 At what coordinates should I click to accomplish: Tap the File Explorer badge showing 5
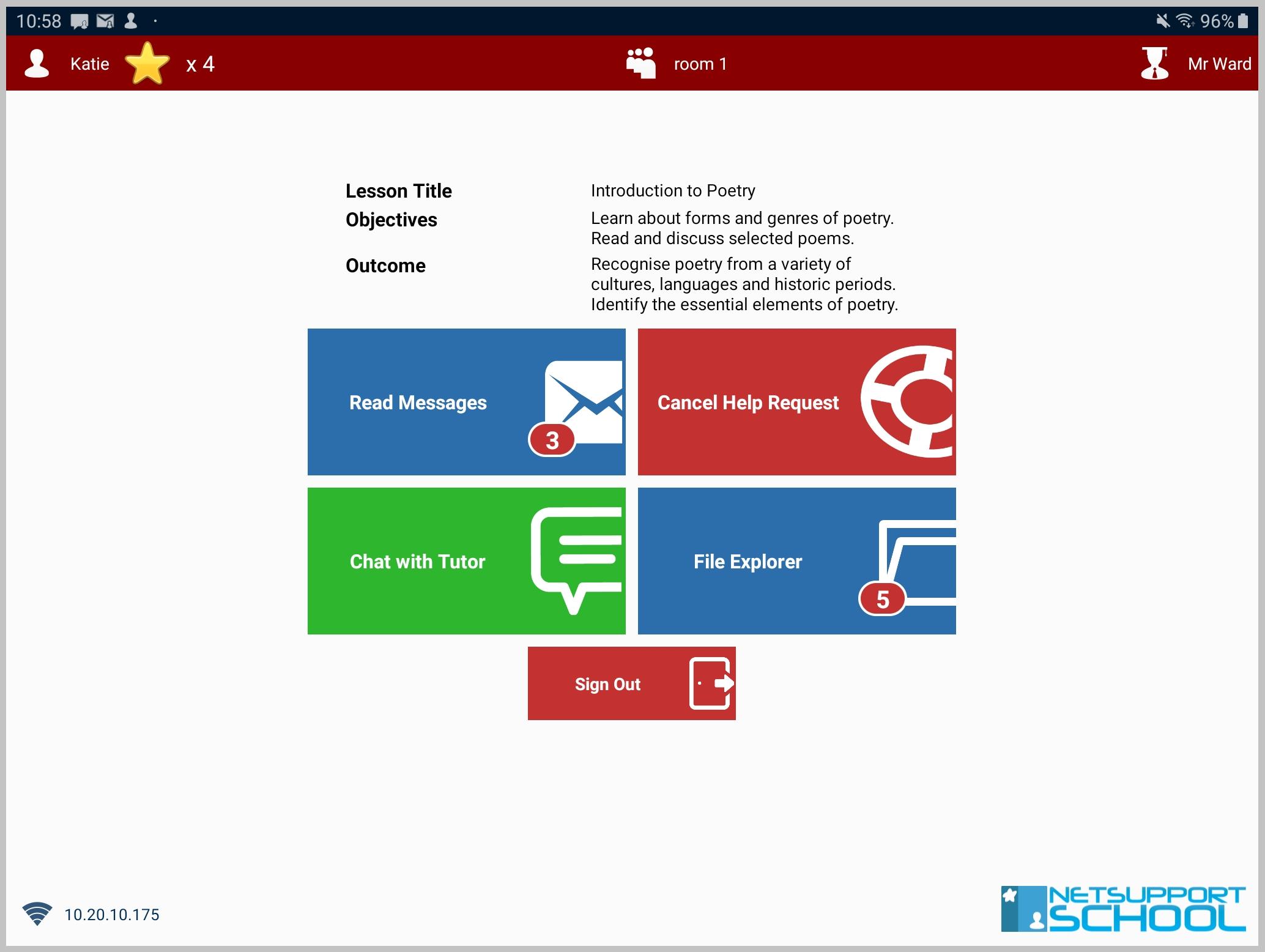[x=882, y=599]
